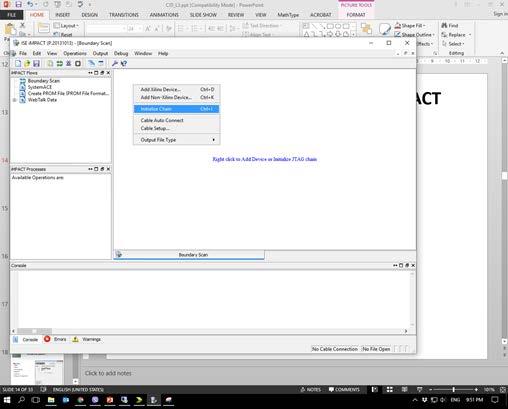This screenshot has width=508, height=409.
Task: Click the black square toolbar icon in iMPACT
Action: (78, 63)
